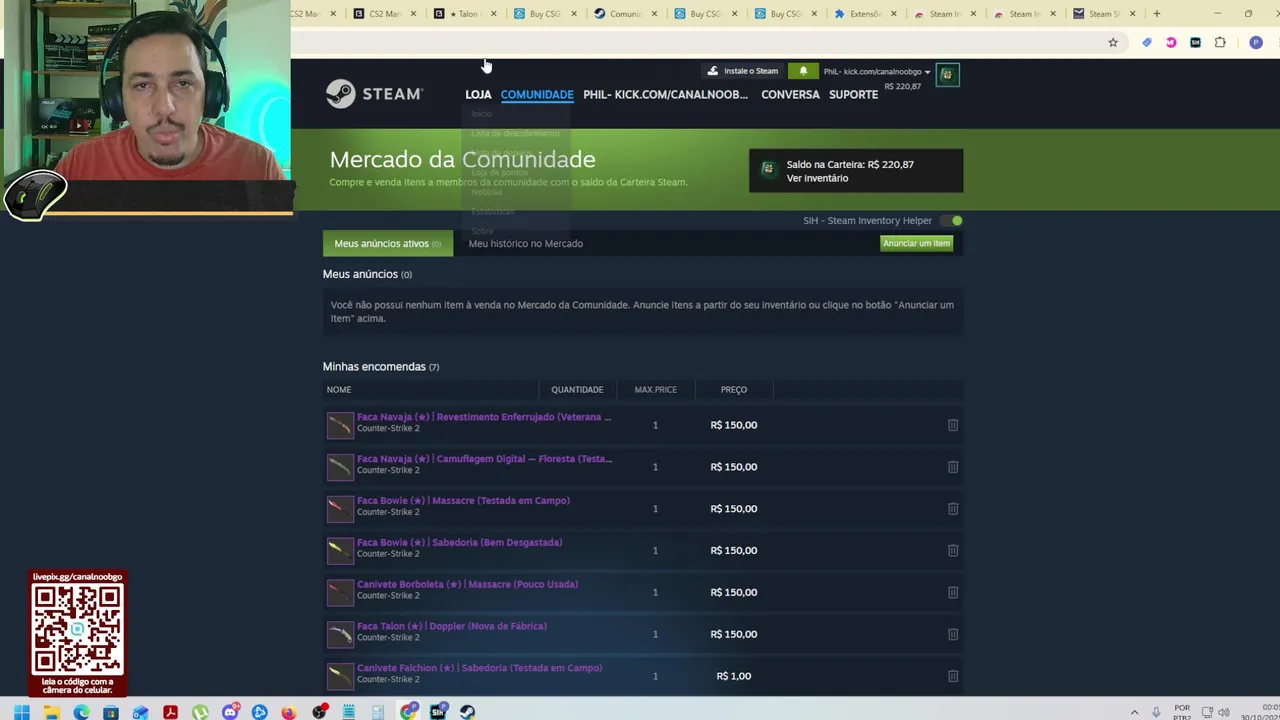The image size is (1280, 720).
Task: Open Faca Navaja Camuflagem Digital listing link
Action: pyautogui.click(x=484, y=459)
